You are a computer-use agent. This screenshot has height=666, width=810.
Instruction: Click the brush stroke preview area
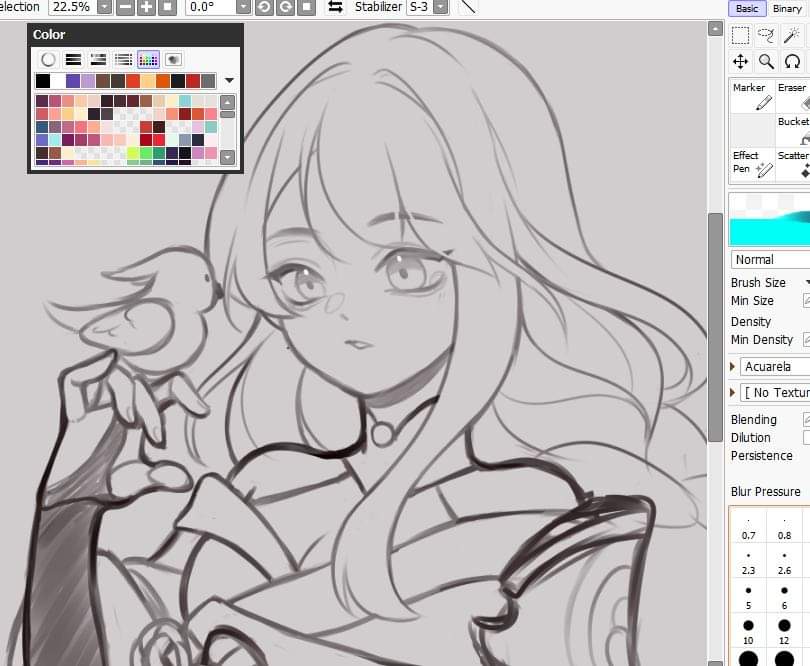[769, 219]
